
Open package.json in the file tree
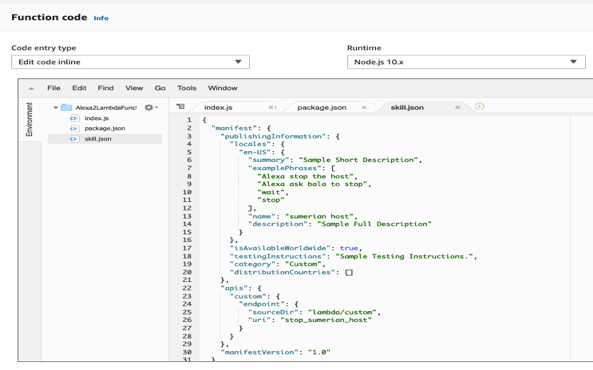click(x=105, y=128)
